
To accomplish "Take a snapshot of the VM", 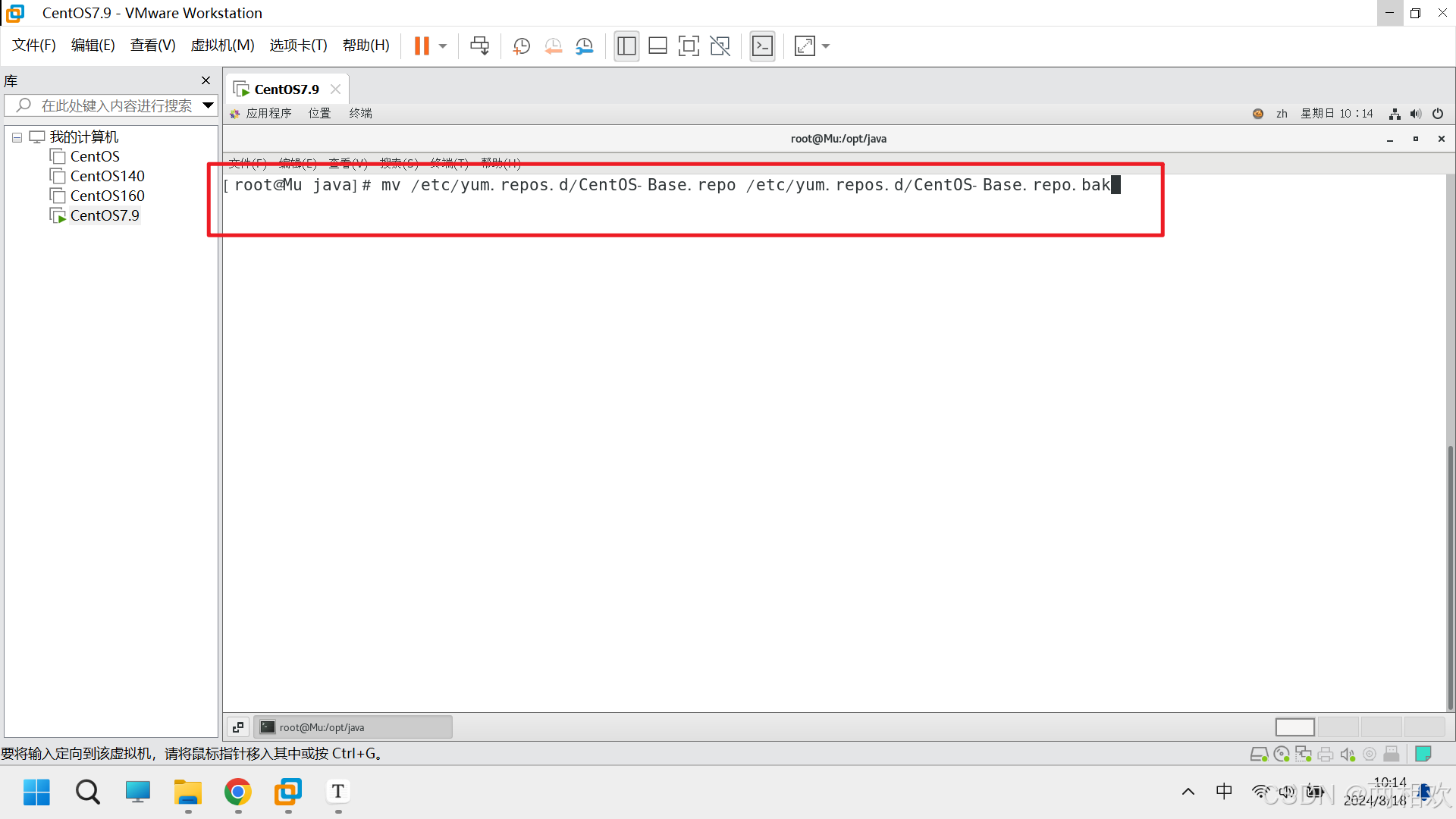I will [521, 46].
